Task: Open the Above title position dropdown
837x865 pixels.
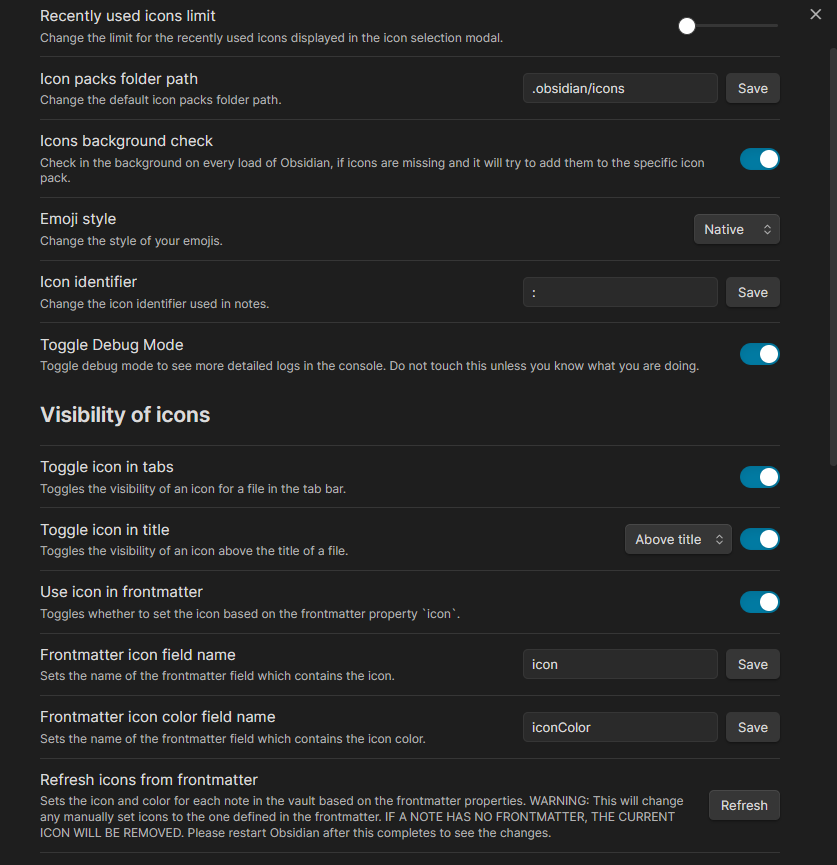Action: (x=678, y=539)
